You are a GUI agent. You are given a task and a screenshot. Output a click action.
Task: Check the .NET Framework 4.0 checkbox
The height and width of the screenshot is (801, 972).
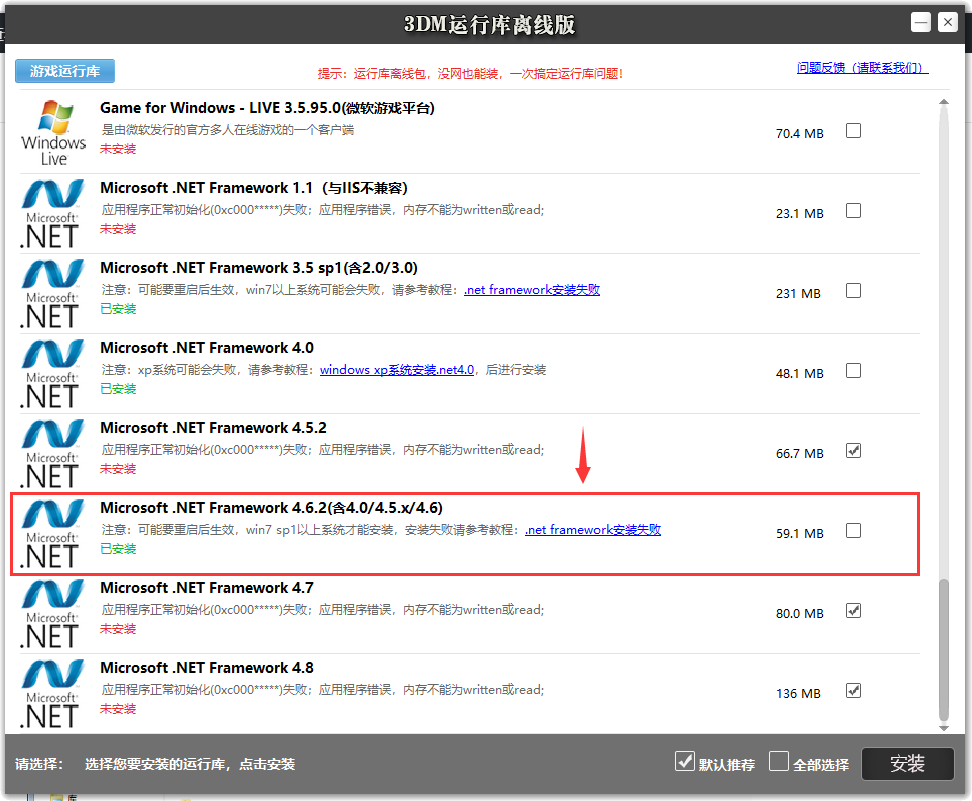tap(854, 371)
